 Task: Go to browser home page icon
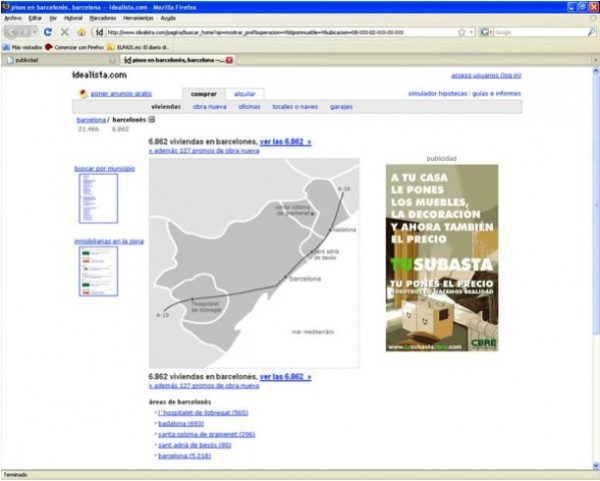[x=81, y=32]
